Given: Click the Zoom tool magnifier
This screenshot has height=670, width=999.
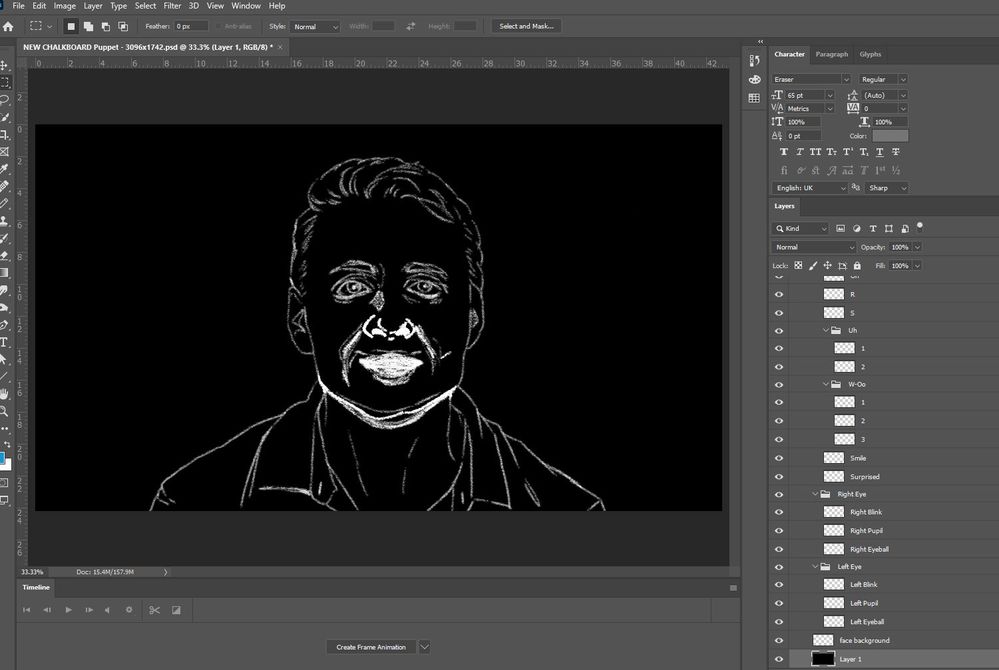Looking at the screenshot, I should point(5,411).
